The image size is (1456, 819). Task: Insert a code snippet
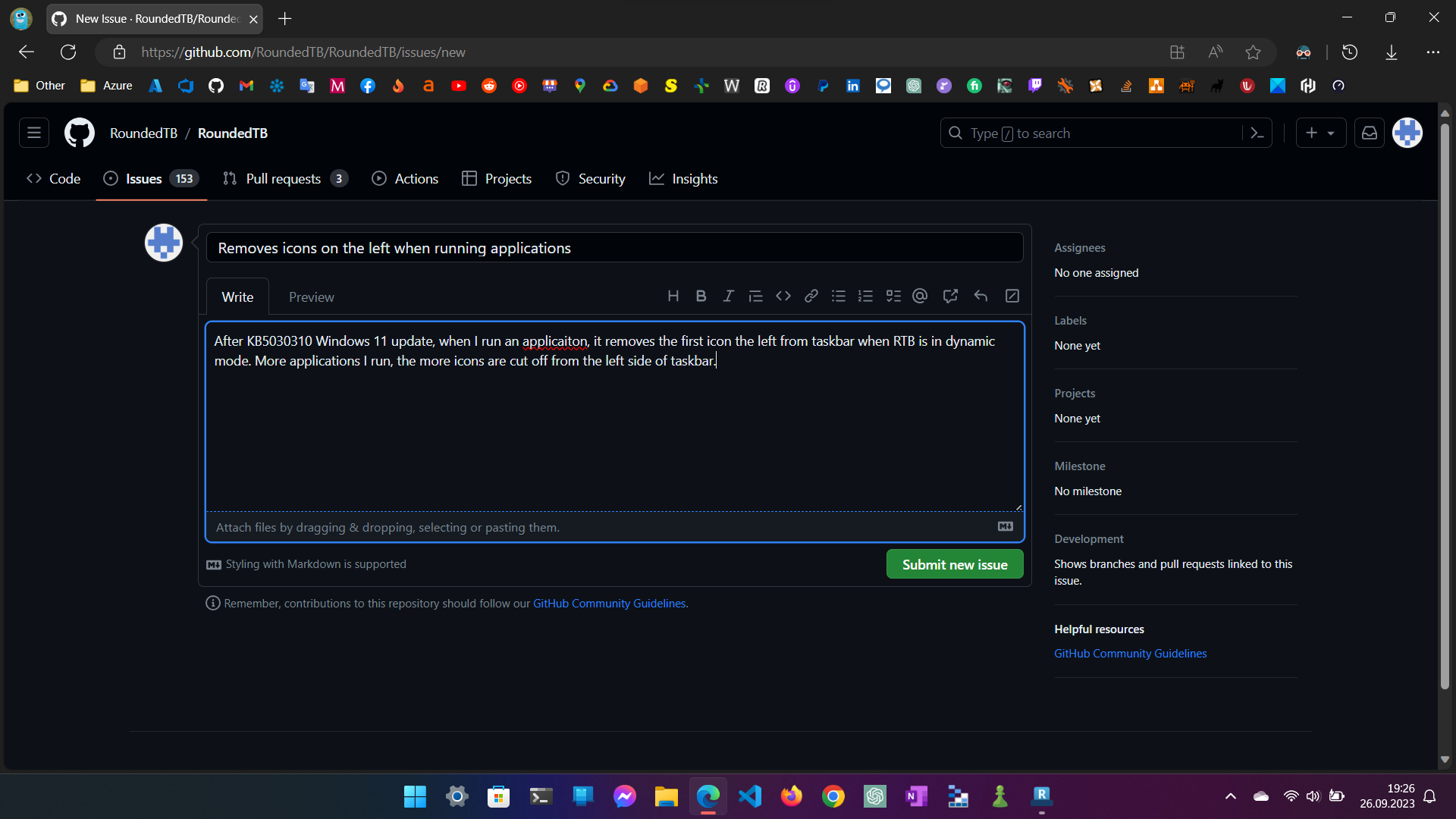click(783, 296)
